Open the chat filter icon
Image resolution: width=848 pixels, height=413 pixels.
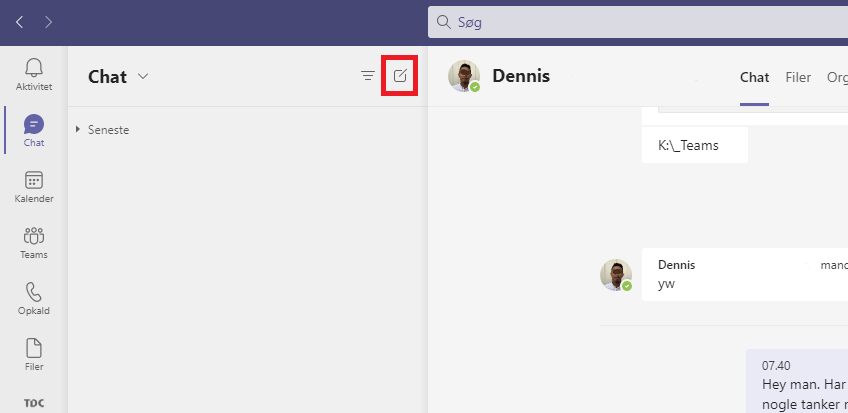point(368,76)
